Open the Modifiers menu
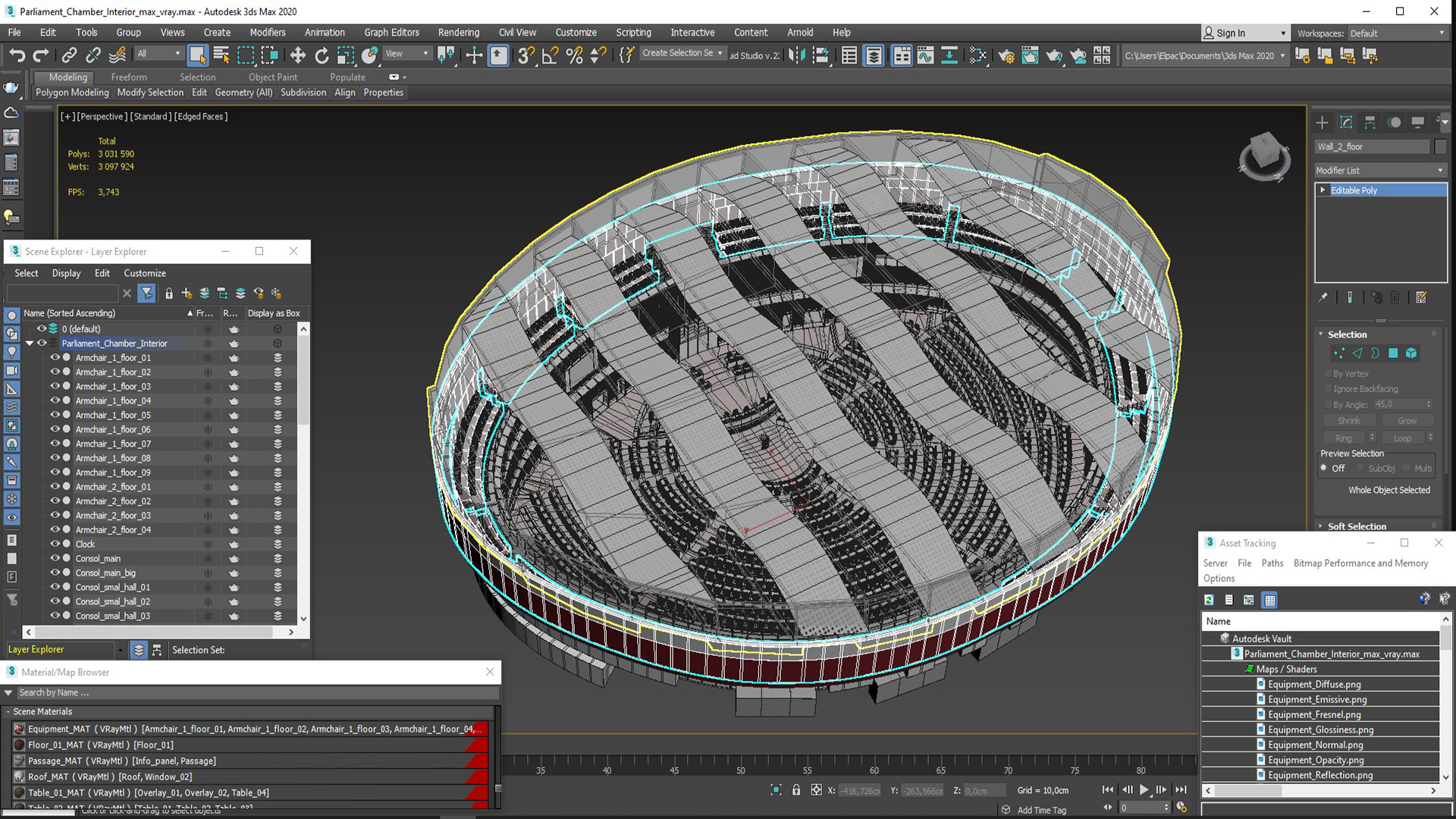The height and width of the screenshot is (819, 1456). coord(267,33)
